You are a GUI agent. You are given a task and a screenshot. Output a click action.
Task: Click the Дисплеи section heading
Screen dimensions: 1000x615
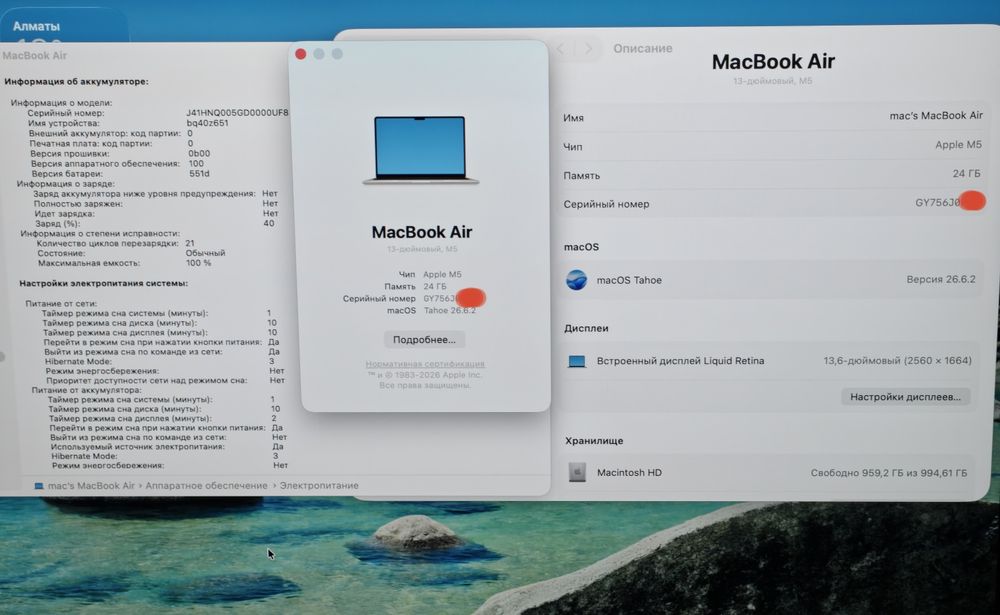[x=586, y=328]
